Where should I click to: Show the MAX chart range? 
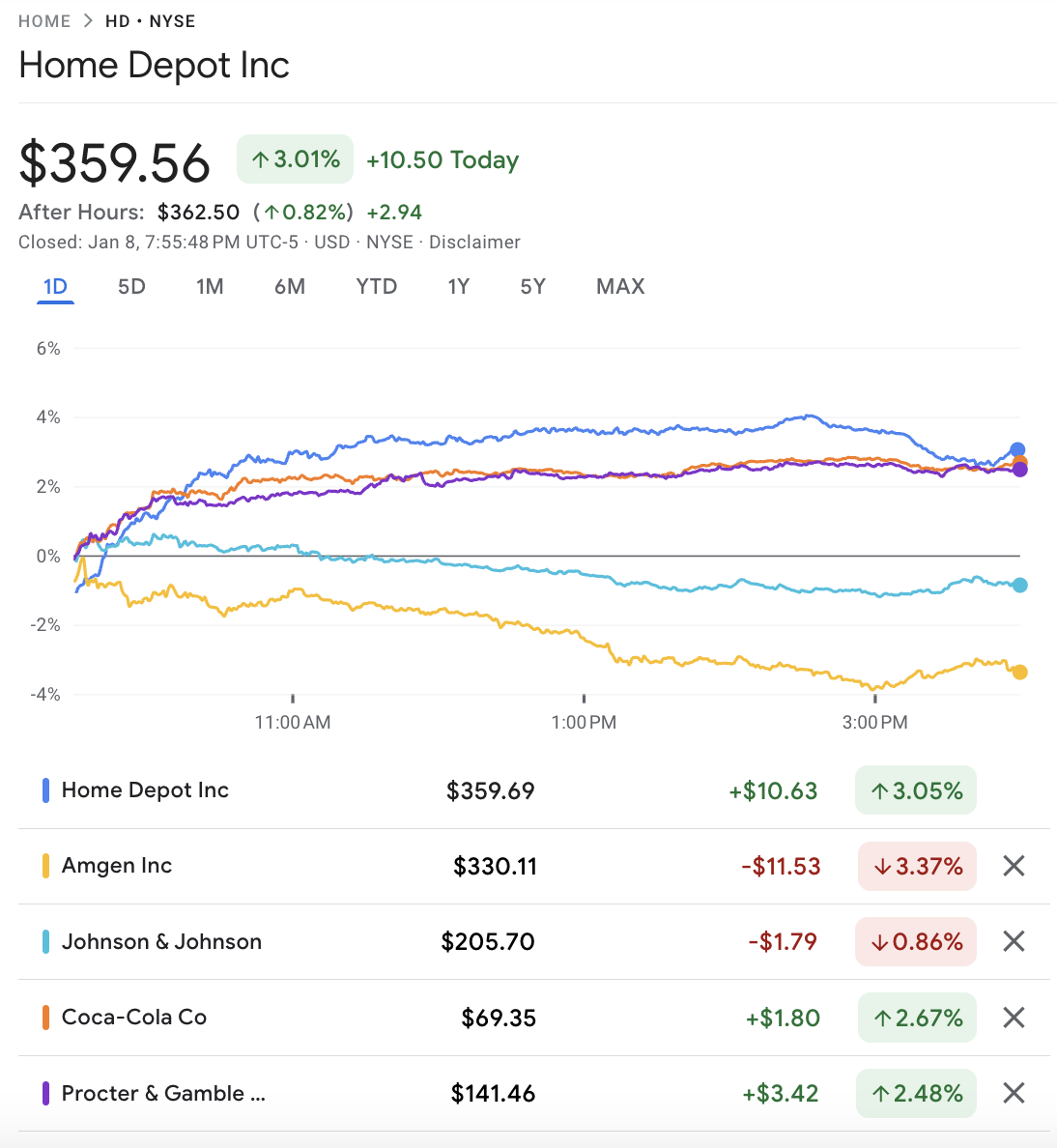coord(620,286)
